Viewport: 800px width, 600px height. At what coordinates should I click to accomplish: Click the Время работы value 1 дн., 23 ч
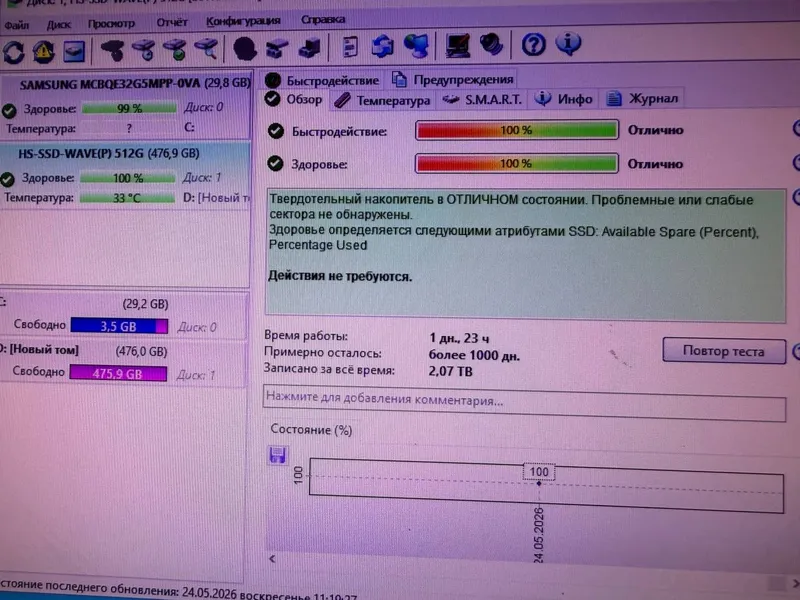(x=459, y=338)
